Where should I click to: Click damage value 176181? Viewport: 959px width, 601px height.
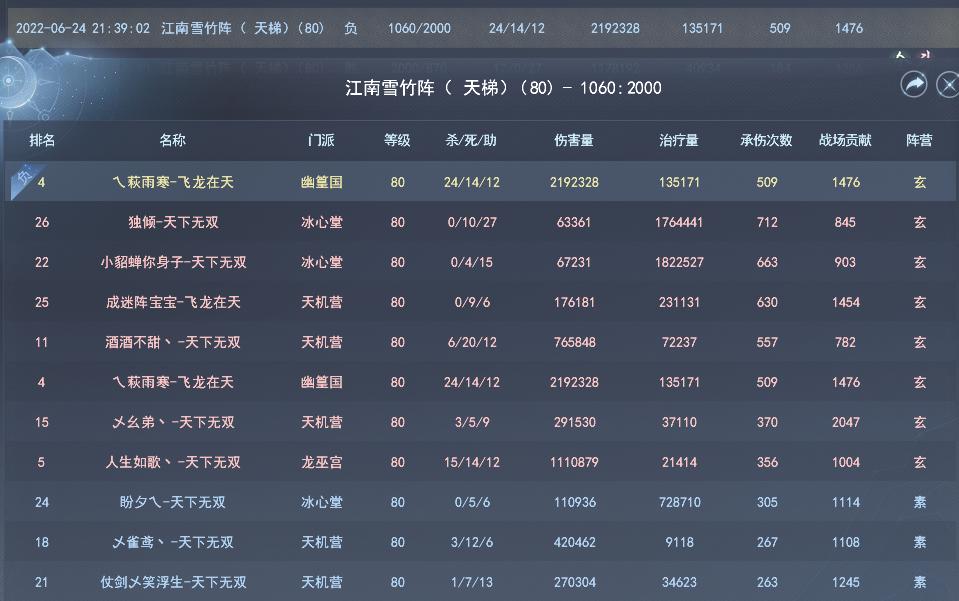[574, 302]
